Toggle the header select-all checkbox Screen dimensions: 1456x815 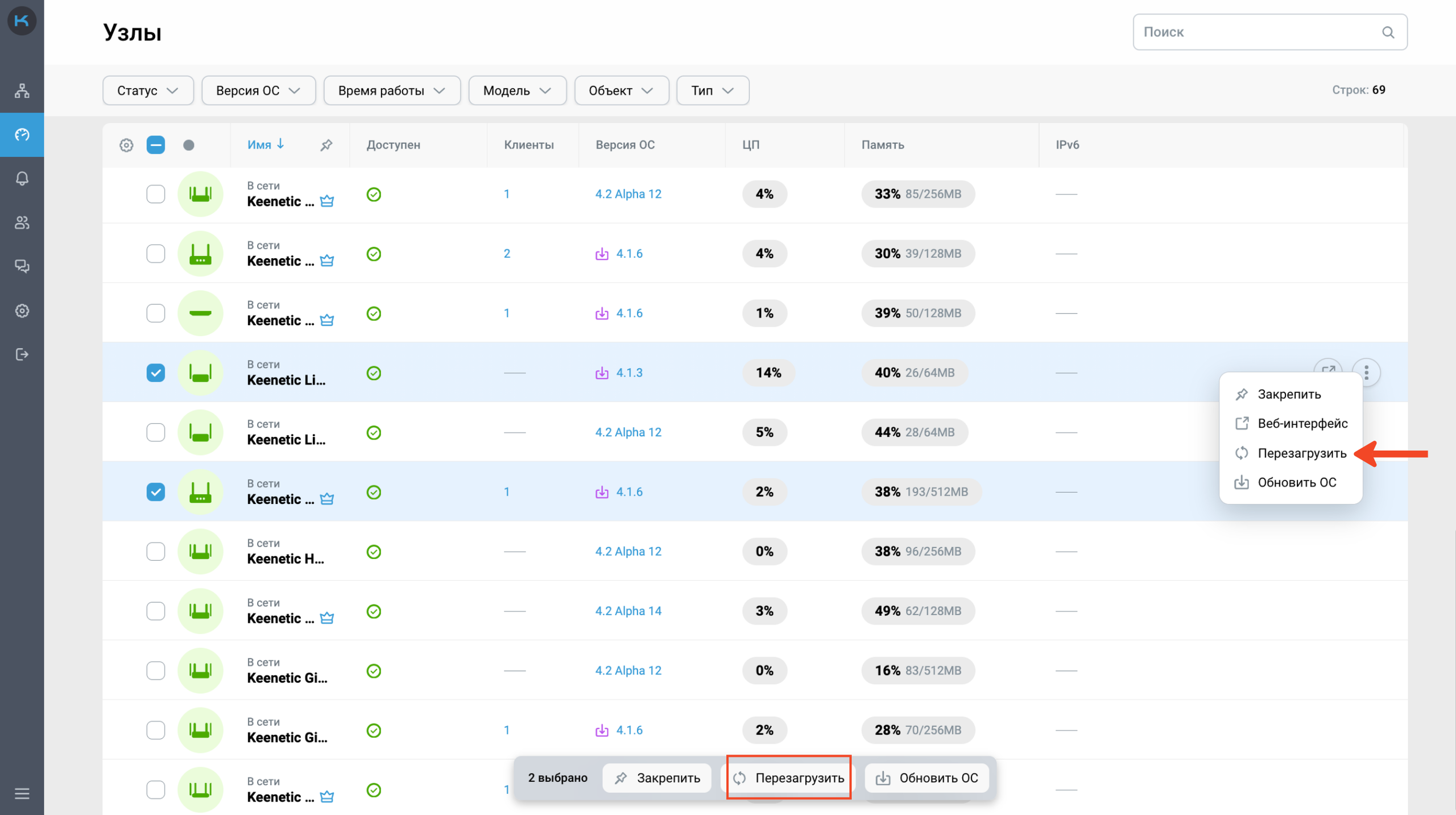155,145
